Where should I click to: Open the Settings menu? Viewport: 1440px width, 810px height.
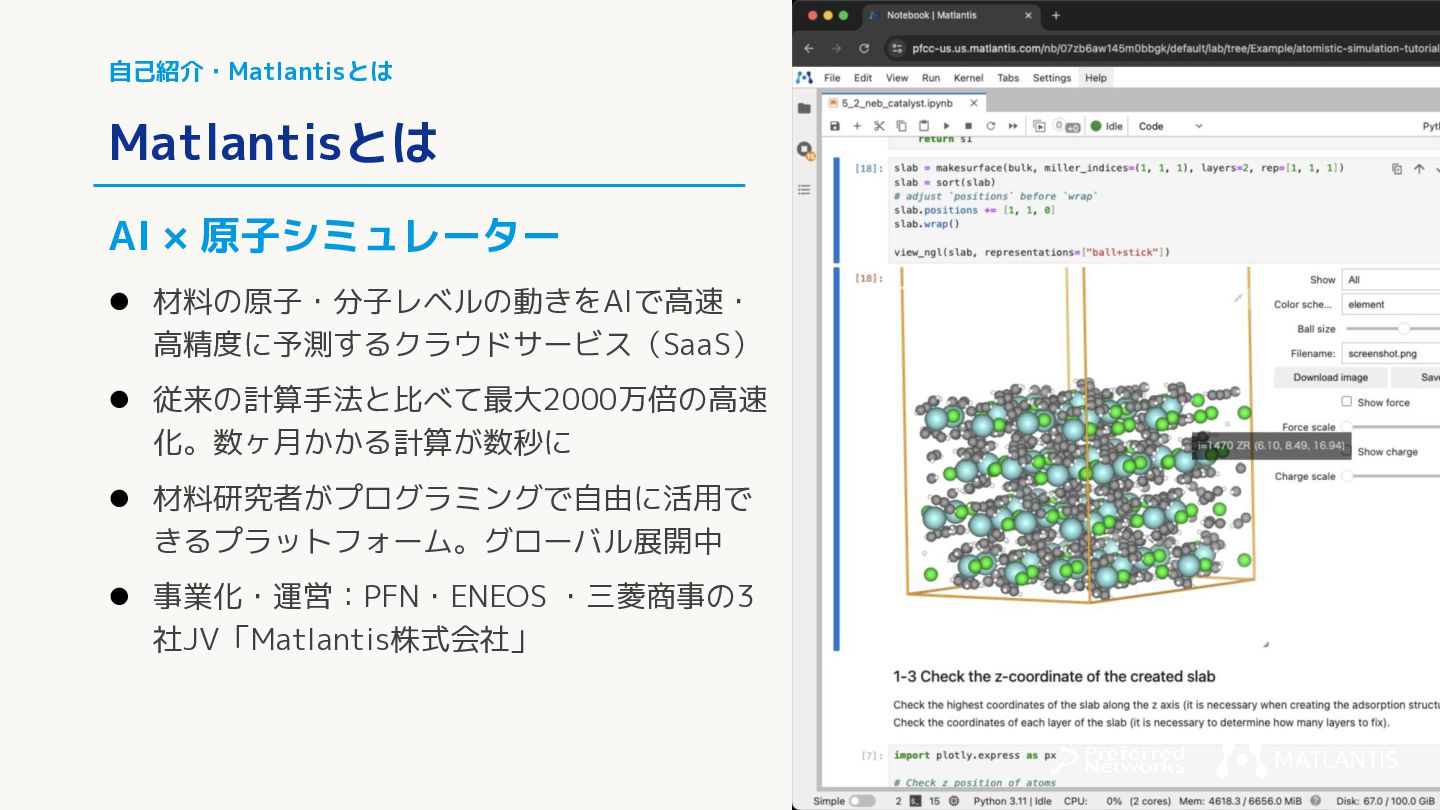point(1052,78)
